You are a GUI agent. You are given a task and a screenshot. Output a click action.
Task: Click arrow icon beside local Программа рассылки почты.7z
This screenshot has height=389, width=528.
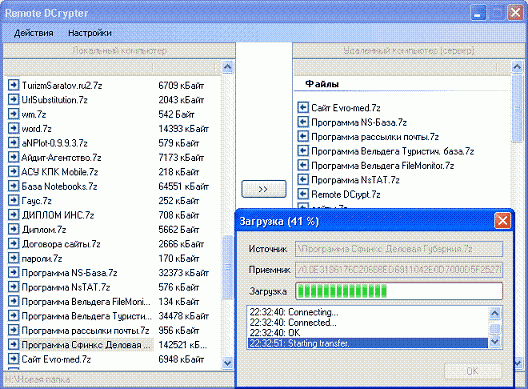click(13, 330)
